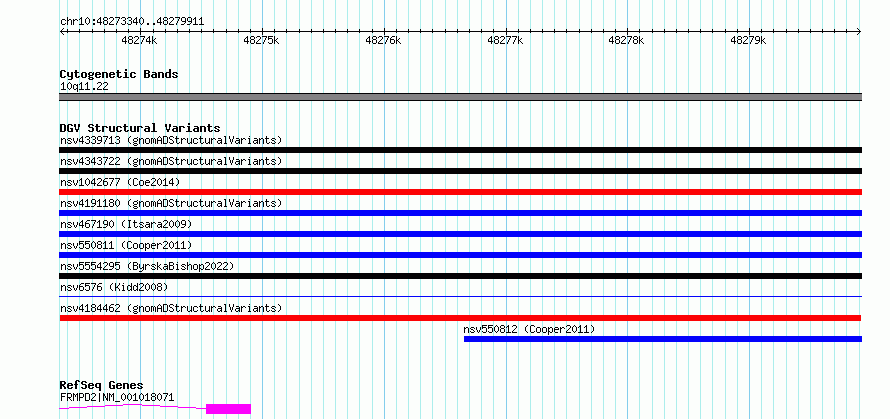Click the DGV Structural Variants track title

[140, 128]
